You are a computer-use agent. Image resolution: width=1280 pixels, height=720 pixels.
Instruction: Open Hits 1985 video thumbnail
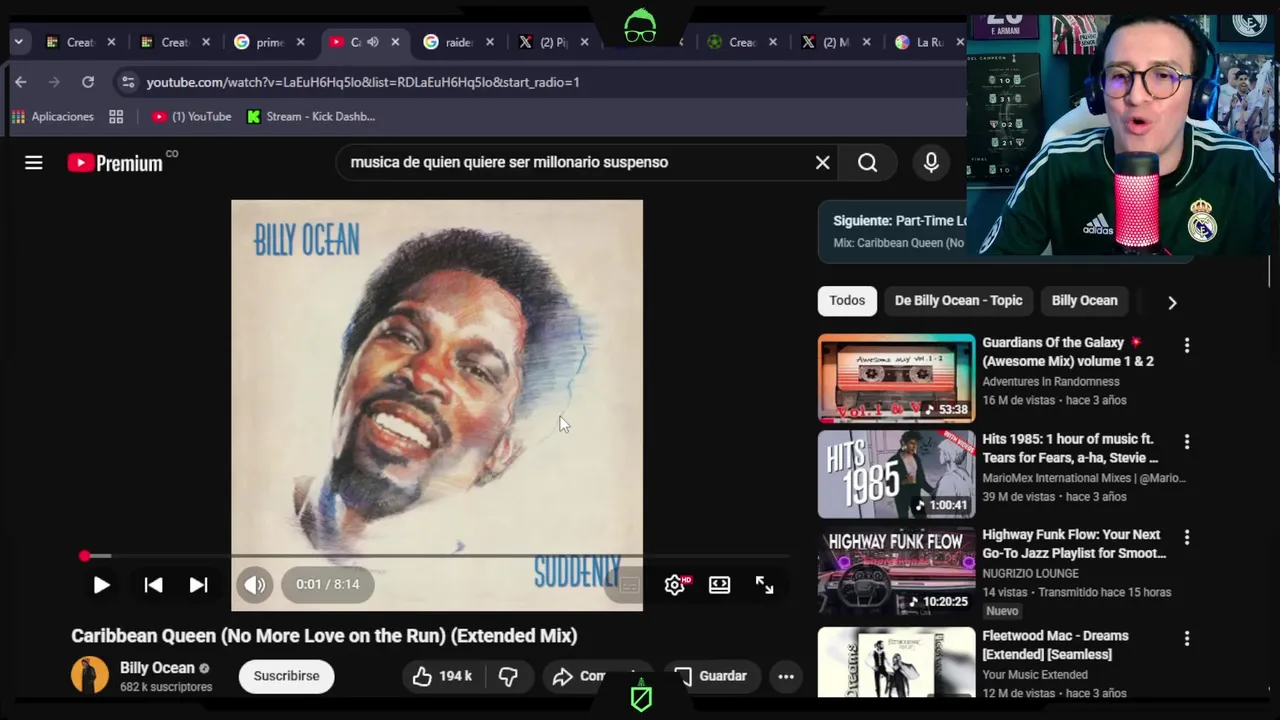point(896,474)
